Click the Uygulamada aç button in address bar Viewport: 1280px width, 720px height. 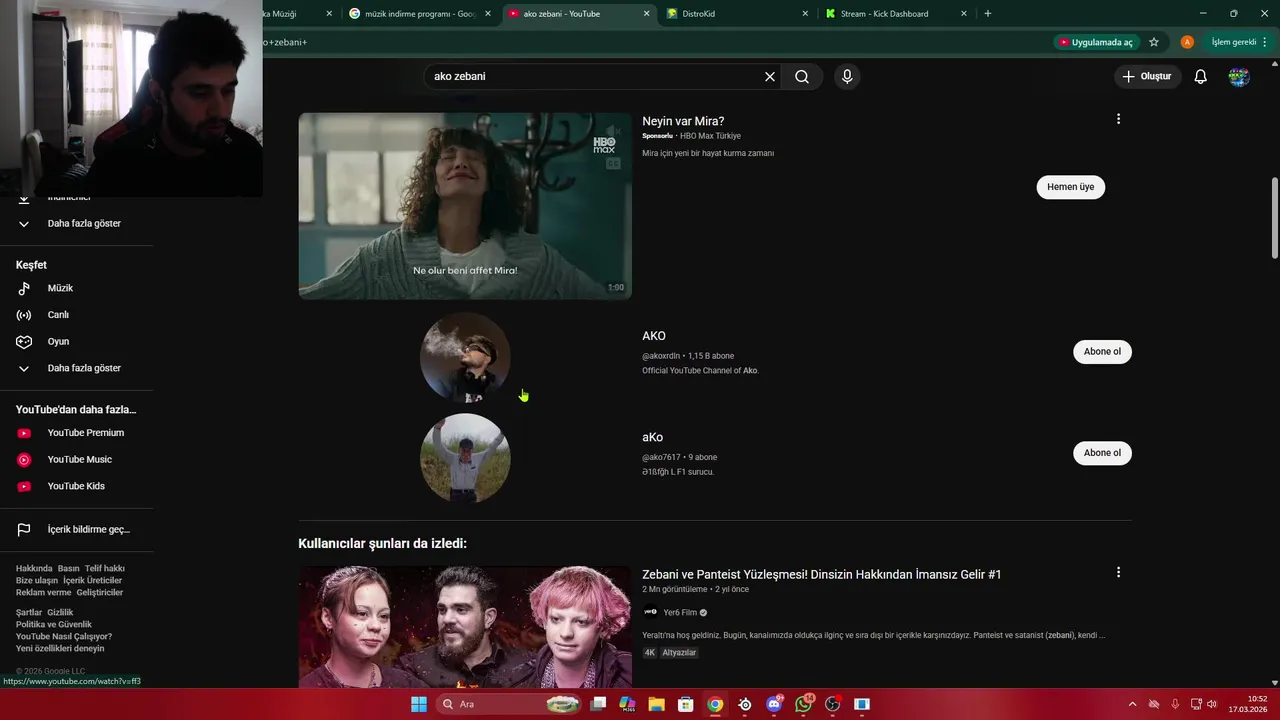(1096, 42)
